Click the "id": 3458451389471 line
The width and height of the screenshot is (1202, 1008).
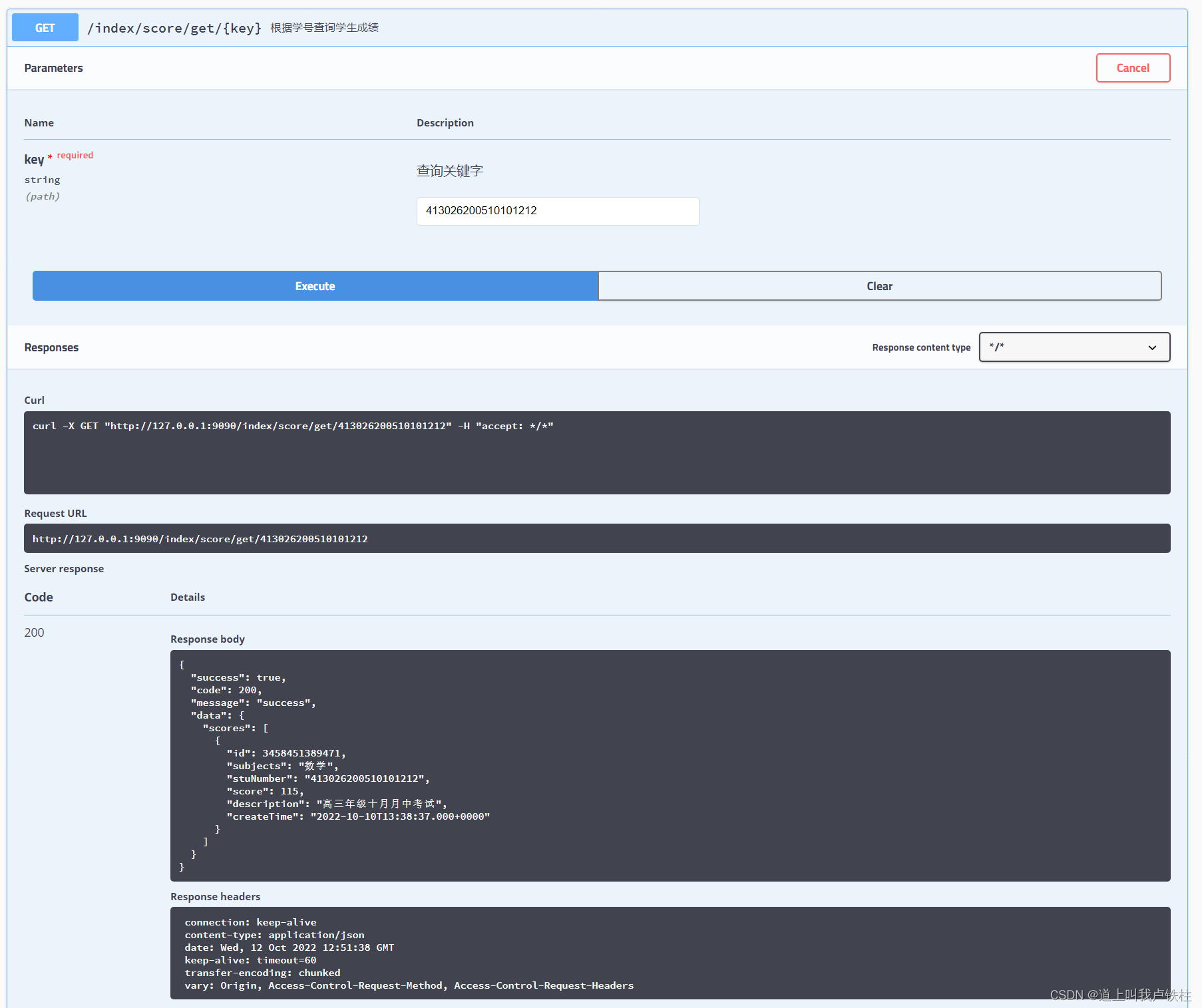(x=286, y=753)
